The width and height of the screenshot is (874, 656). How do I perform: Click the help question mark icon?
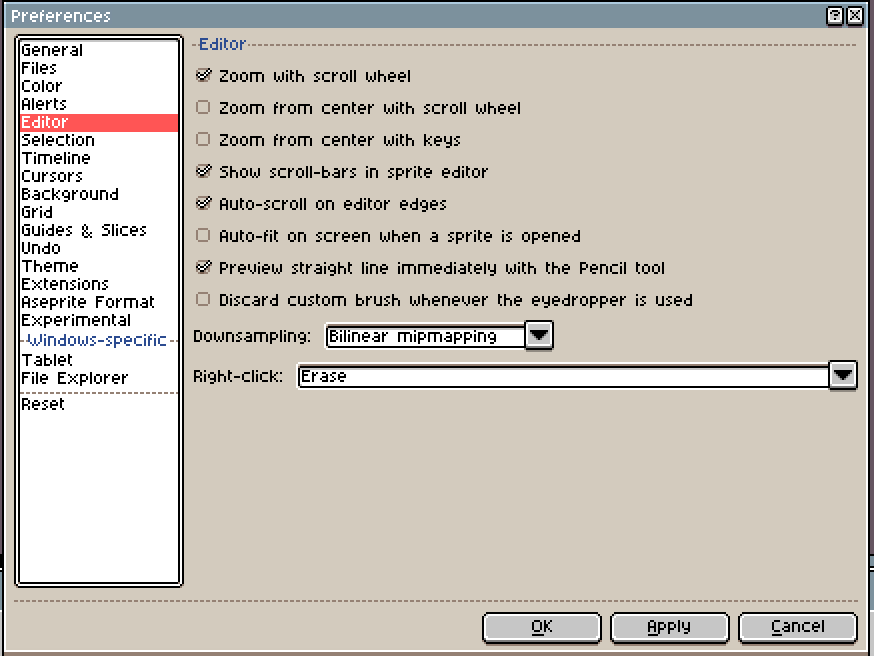(834, 16)
